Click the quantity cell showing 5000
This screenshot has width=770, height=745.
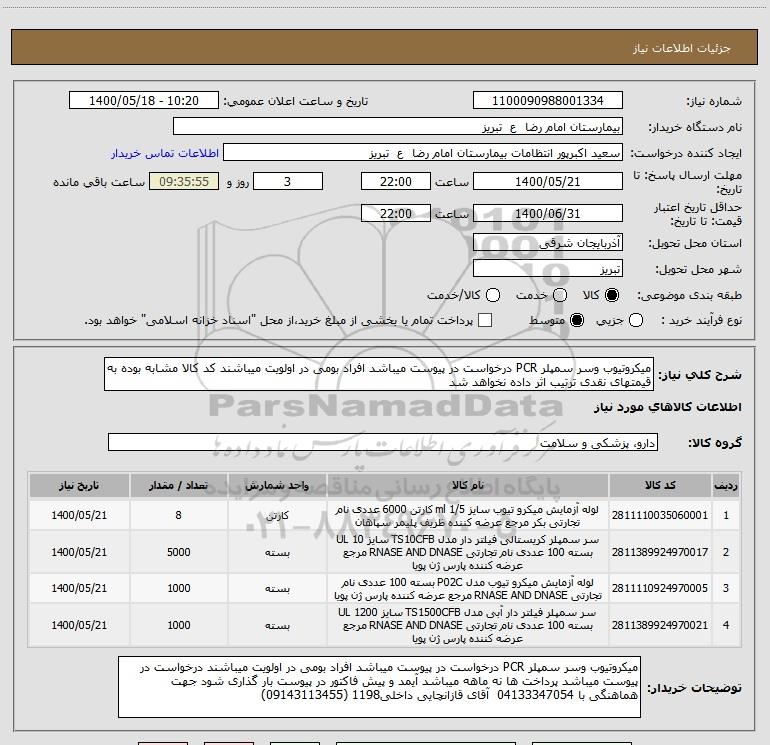pos(179,552)
